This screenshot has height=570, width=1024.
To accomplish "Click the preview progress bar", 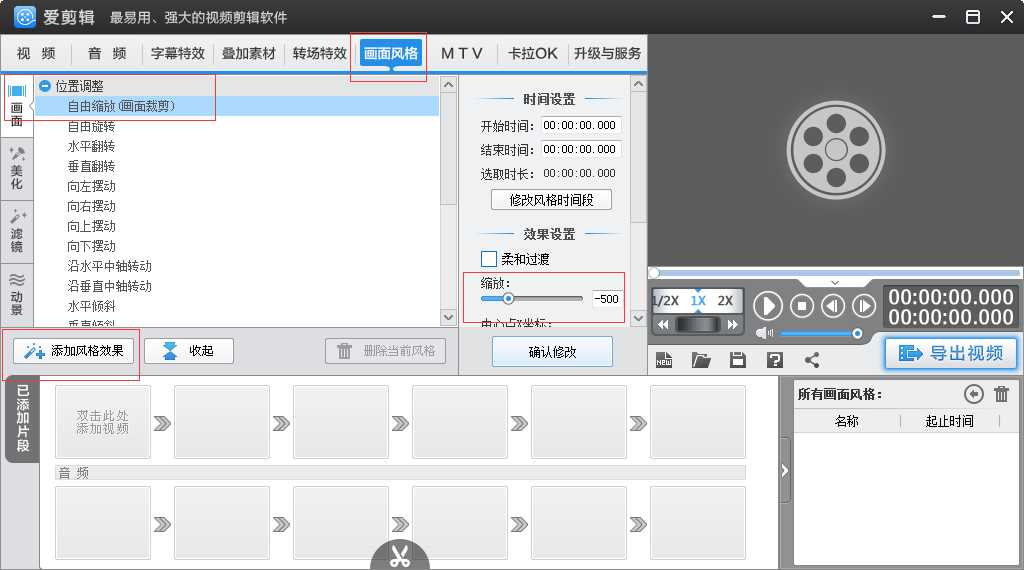I will coord(835,272).
